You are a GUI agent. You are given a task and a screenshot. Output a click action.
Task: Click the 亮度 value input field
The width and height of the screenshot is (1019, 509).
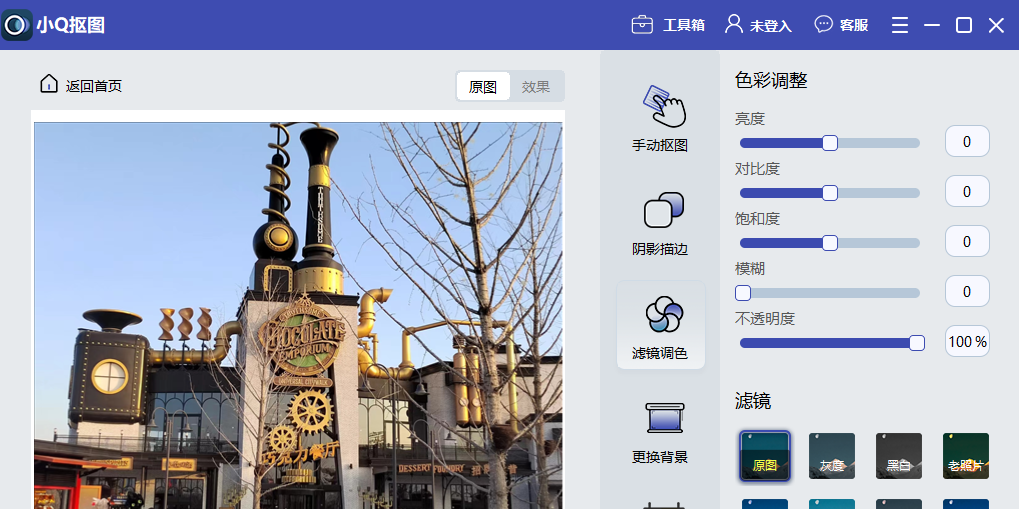pyautogui.click(x=967, y=141)
